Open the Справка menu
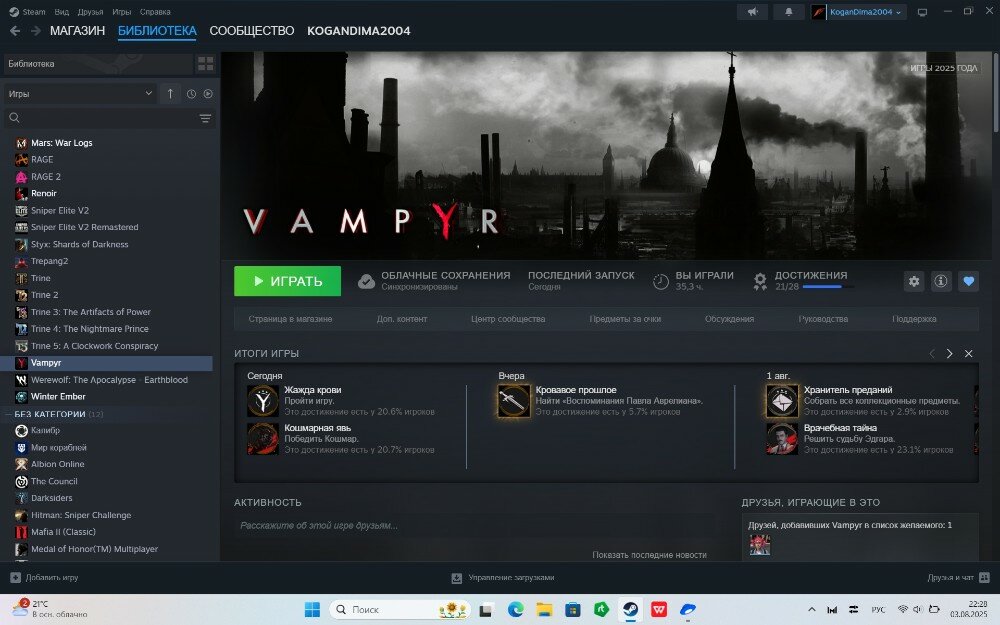Viewport: 1000px width, 625px height. (x=154, y=11)
